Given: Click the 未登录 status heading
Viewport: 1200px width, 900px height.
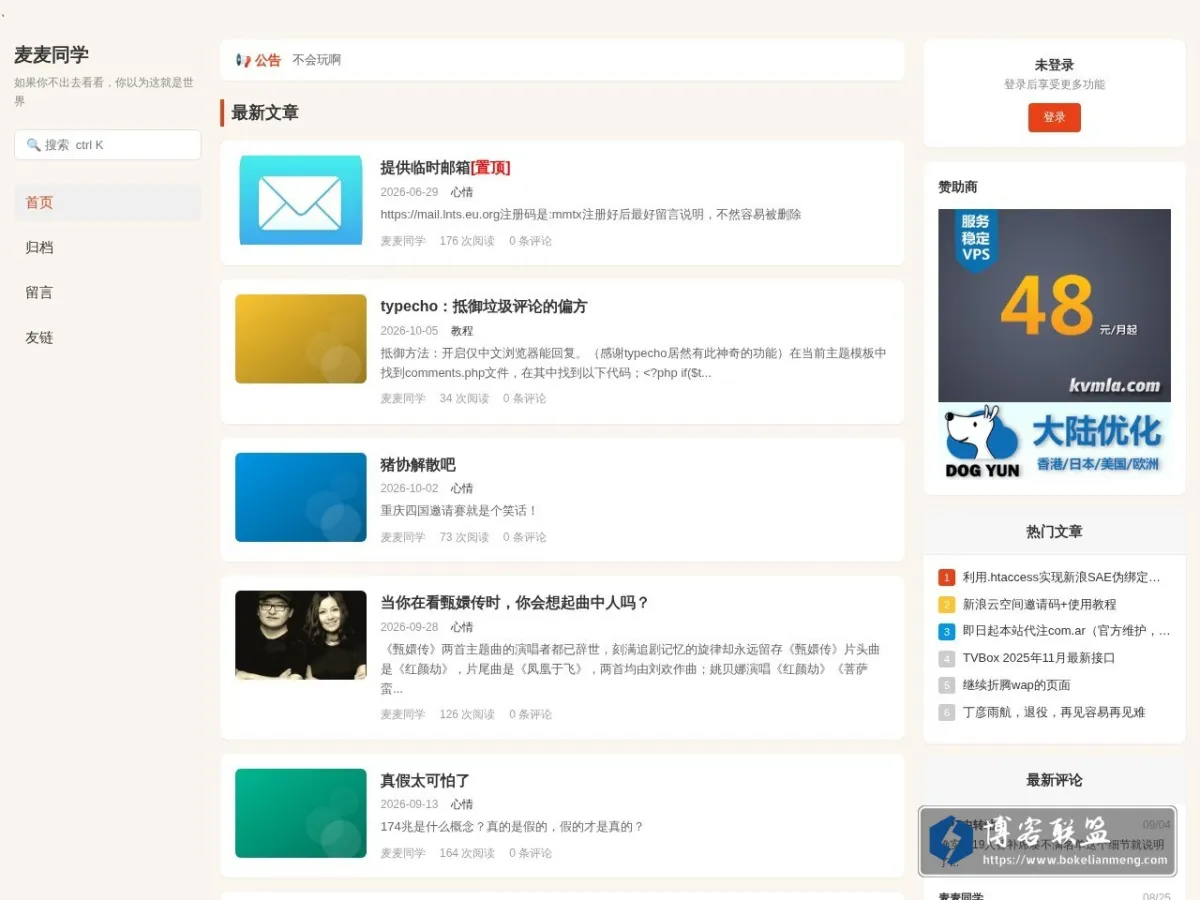Looking at the screenshot, I should (1054, 65).
